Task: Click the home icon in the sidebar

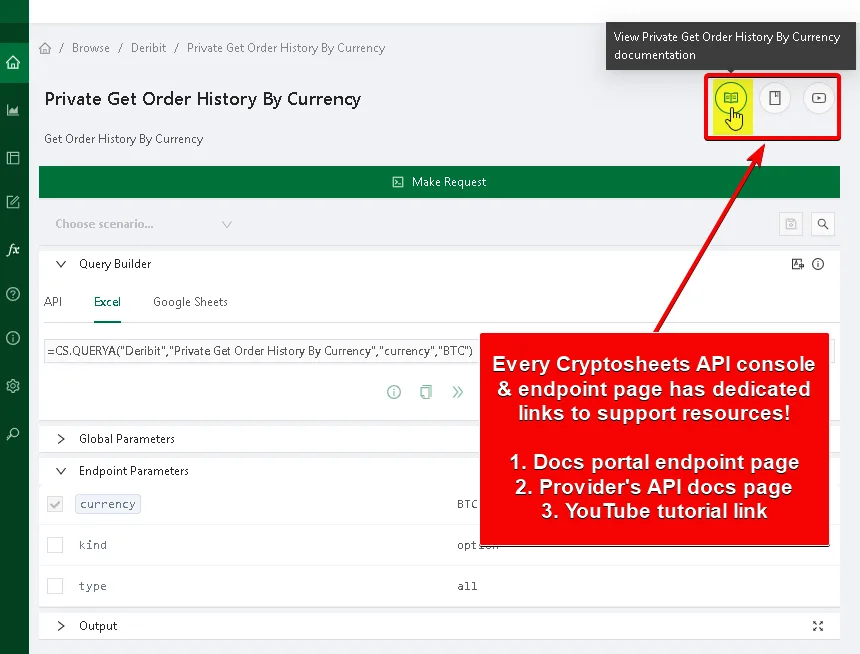Action: click(x=13, y=63)
